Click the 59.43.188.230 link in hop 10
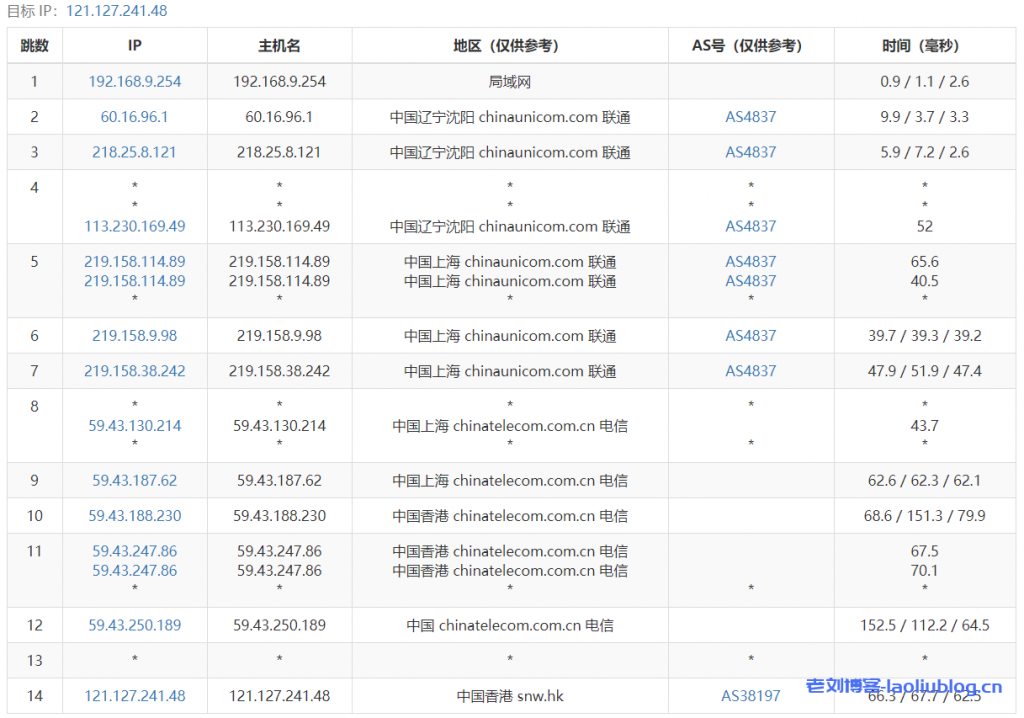1024x718 pixels. click(x=134, y=515)
